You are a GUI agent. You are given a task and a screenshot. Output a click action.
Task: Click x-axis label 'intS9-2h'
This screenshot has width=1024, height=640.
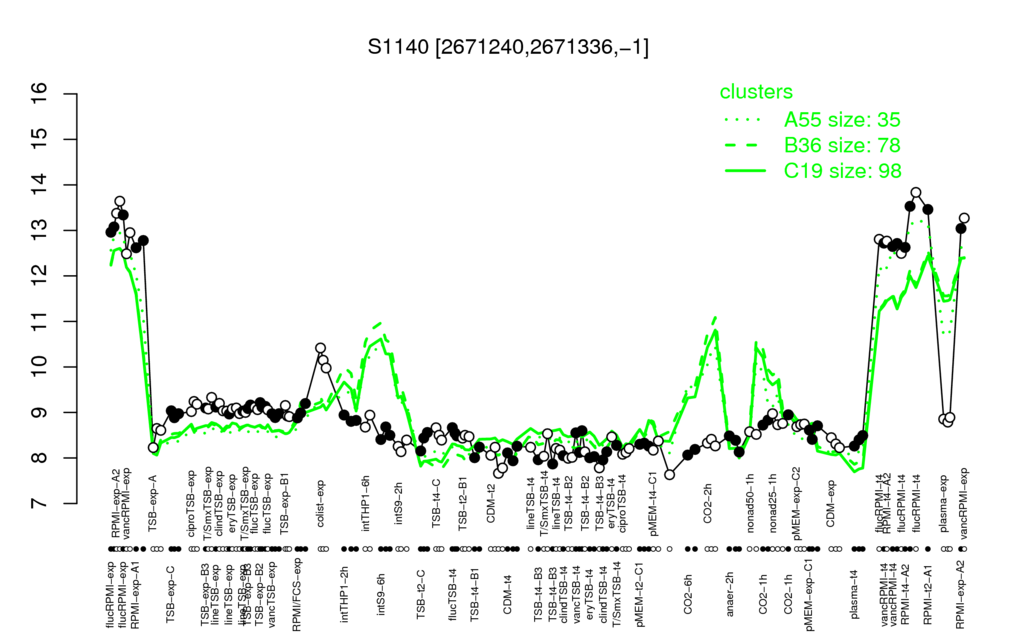tap(398, 505)
